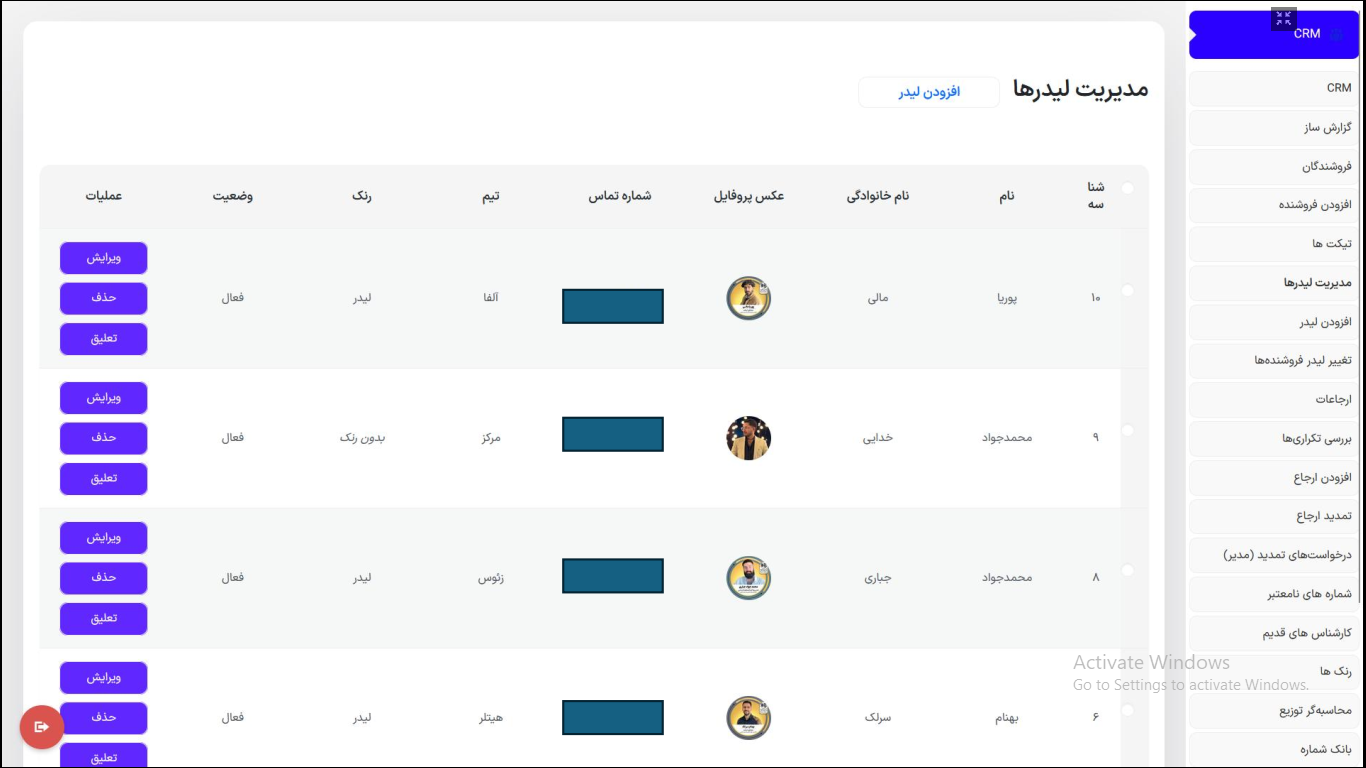
Task: Click the افزودن لیدر button beside the page title
Action: pos(928,92)
